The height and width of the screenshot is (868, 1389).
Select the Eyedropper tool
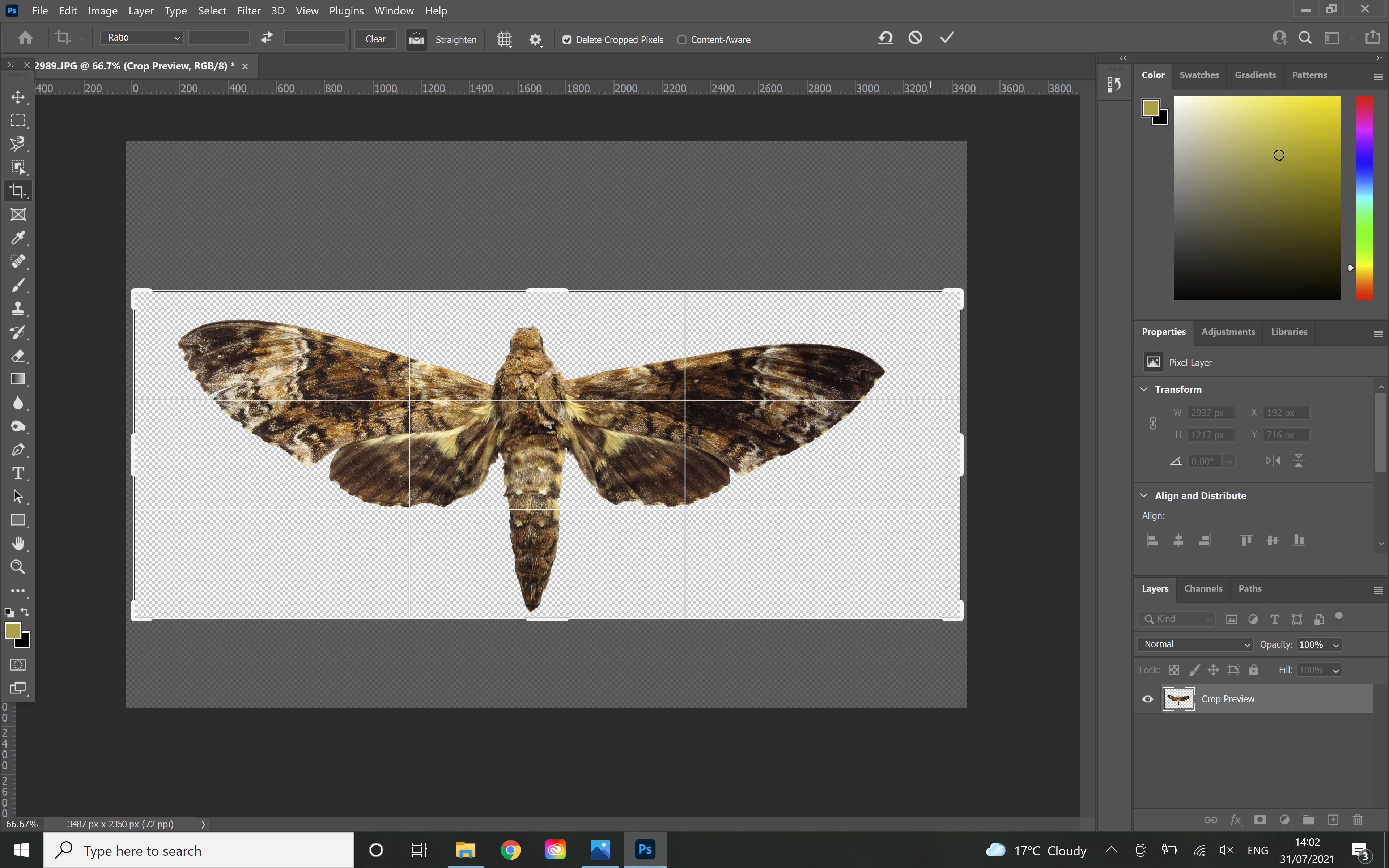(x=18, y=238)
